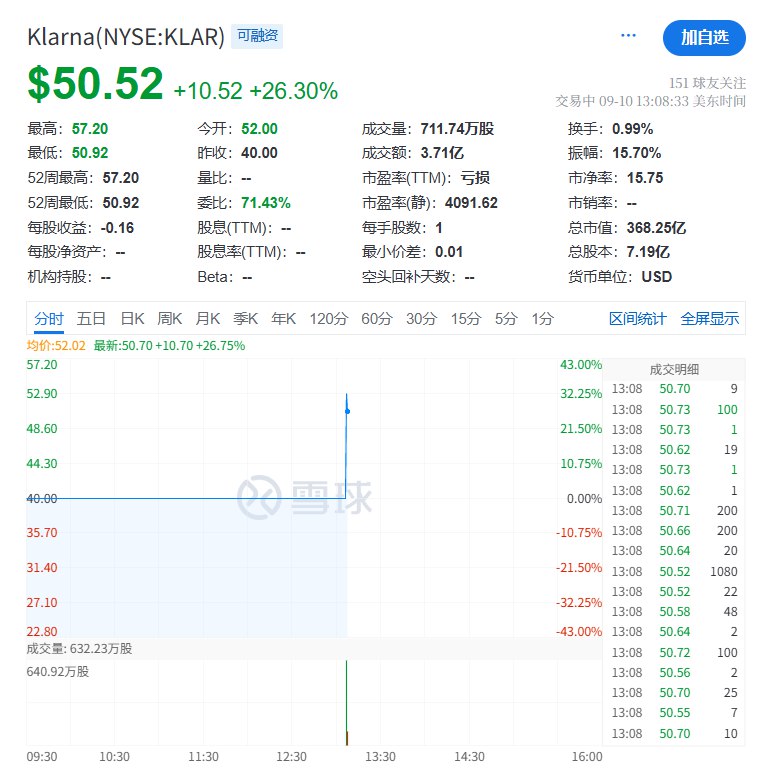Click the trade row 50.55 volume 7

pyautogui.click(x=674, y=713)
